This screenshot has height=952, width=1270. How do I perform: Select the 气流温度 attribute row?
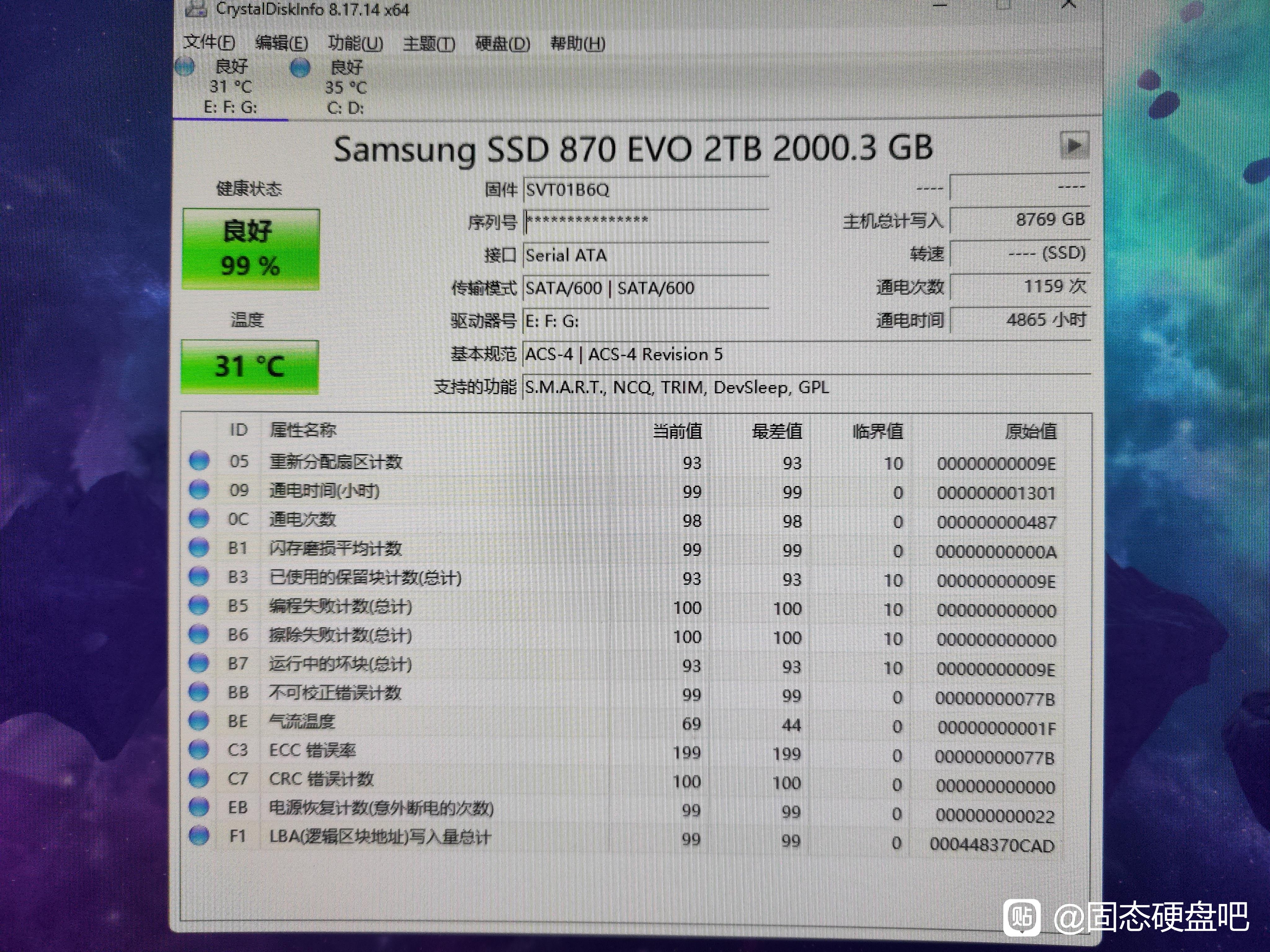pyautogui.click(x=623, y=724)
